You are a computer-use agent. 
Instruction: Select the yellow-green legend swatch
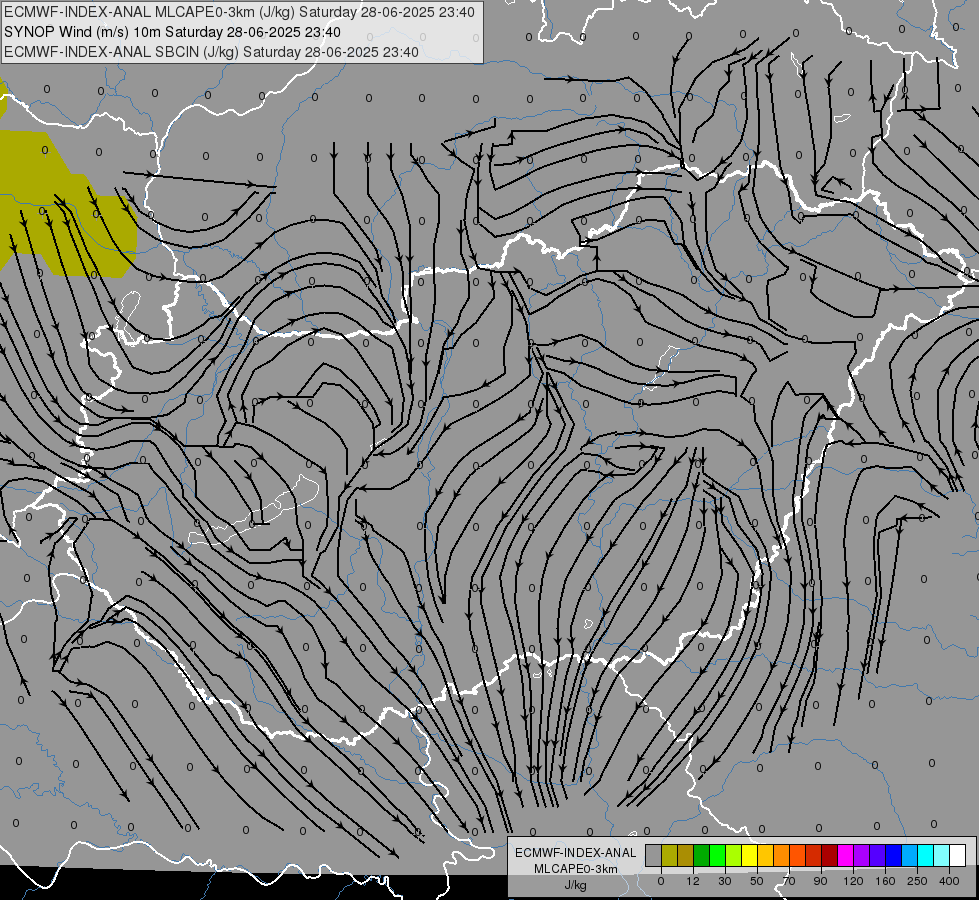coord(734,855)
